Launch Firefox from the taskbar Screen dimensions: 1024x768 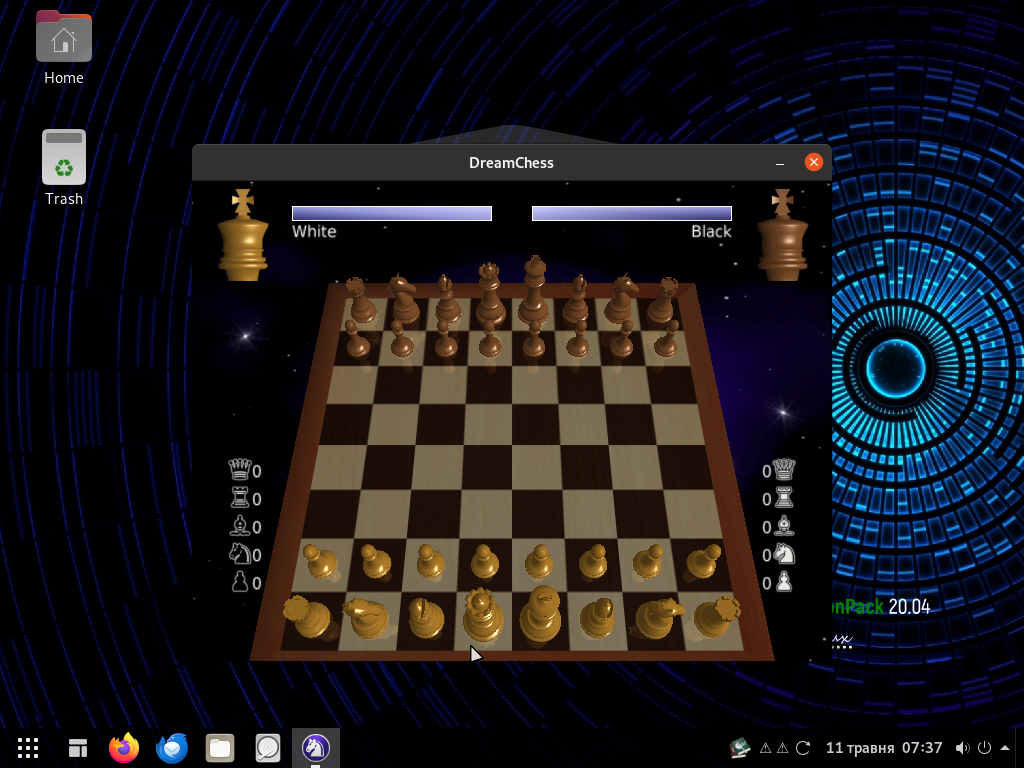coord(124,748)
